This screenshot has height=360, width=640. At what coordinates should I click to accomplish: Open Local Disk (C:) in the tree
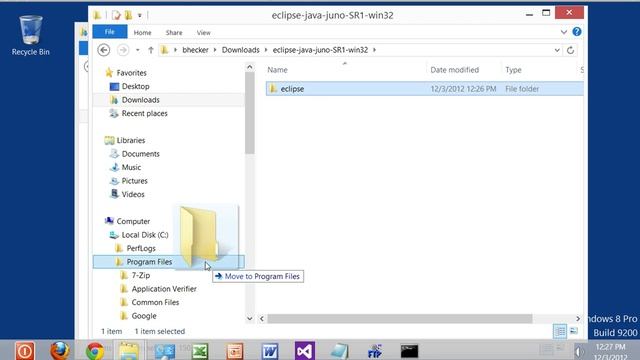[x=145, y=235]
